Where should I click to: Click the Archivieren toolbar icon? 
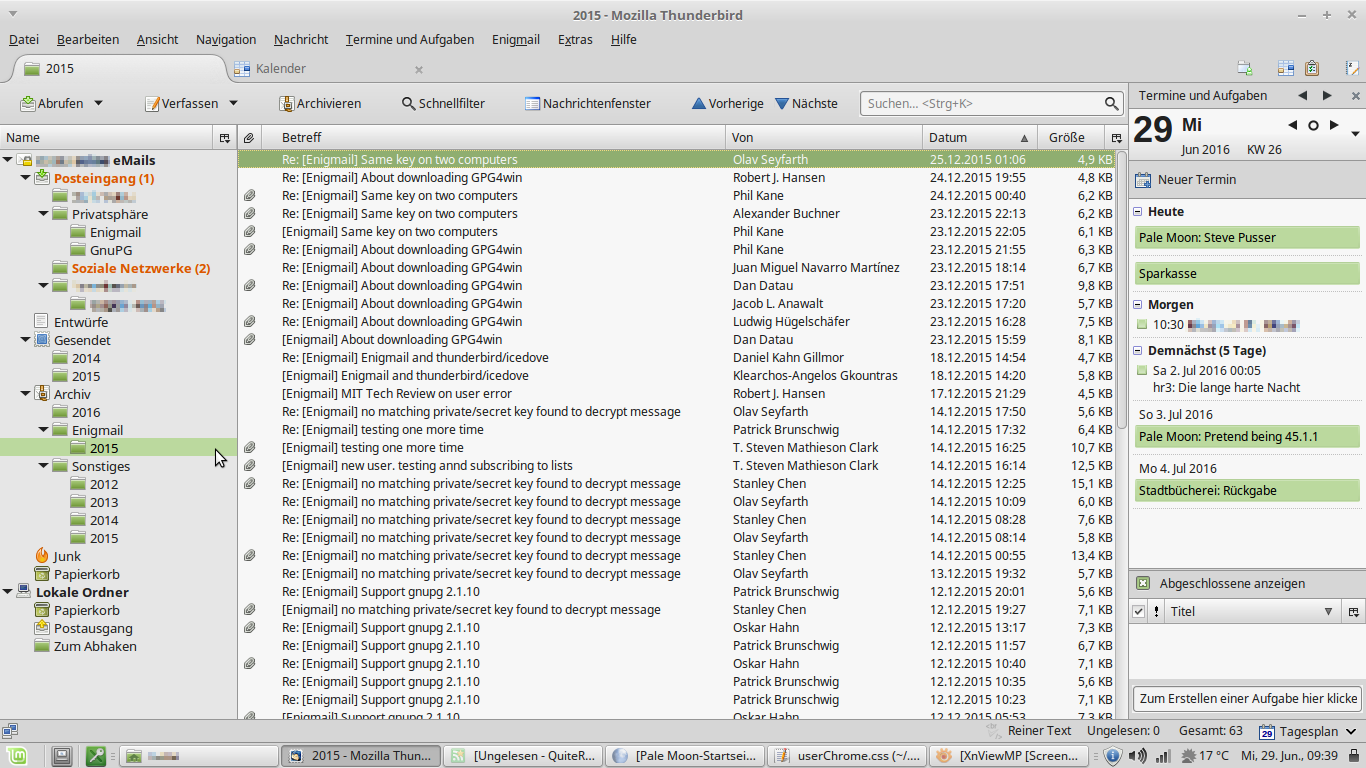(287, 103)
